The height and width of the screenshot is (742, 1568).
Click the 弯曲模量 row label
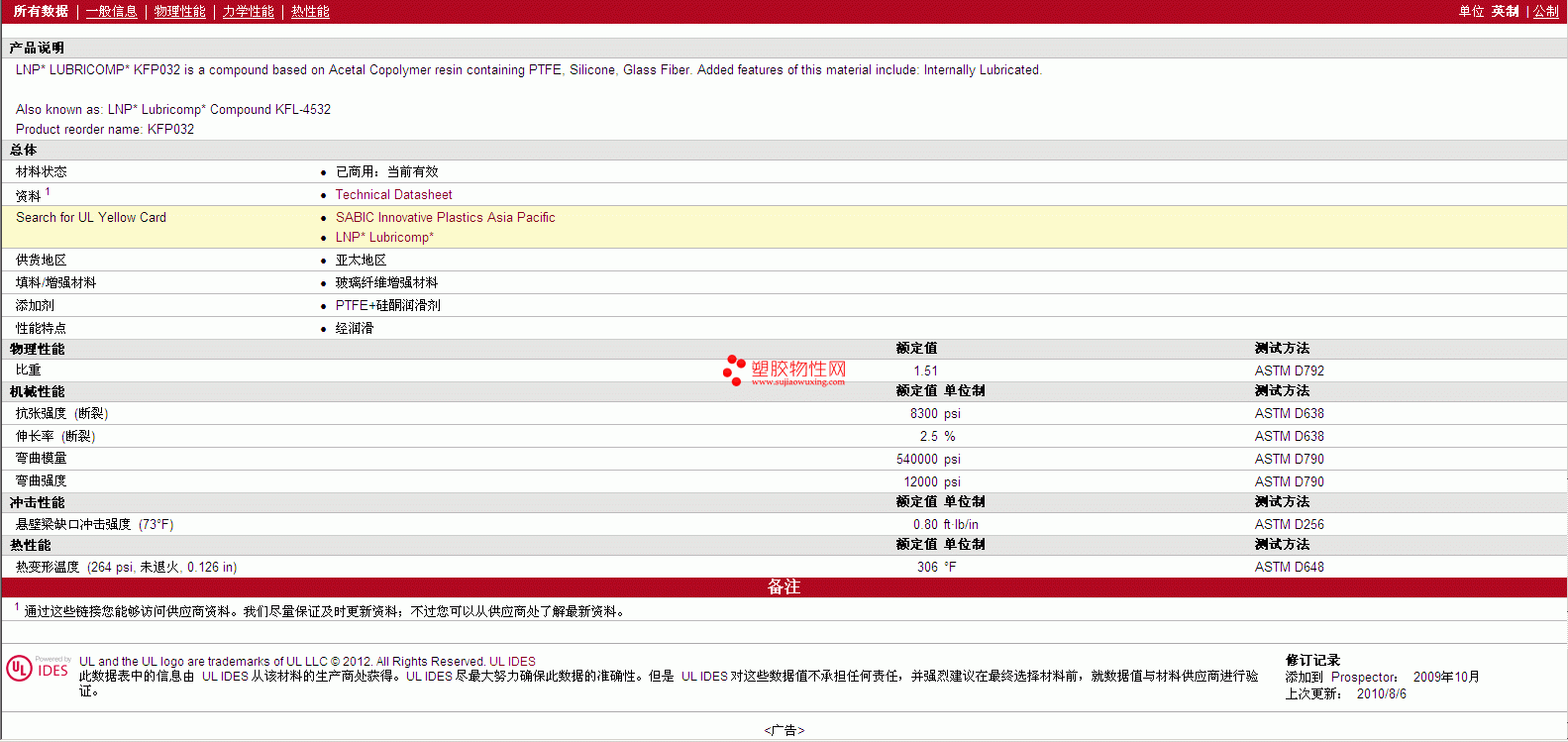coord(41,458)
